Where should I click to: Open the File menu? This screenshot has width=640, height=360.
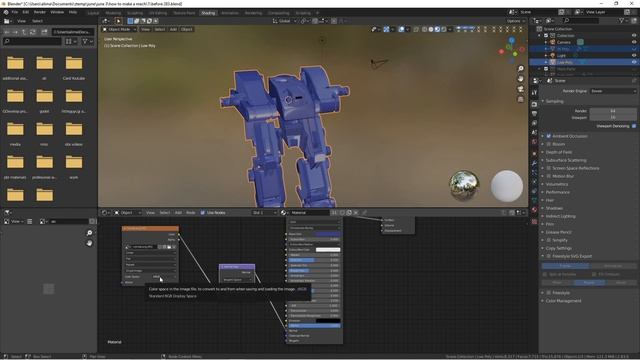click(x=15, y=12)
